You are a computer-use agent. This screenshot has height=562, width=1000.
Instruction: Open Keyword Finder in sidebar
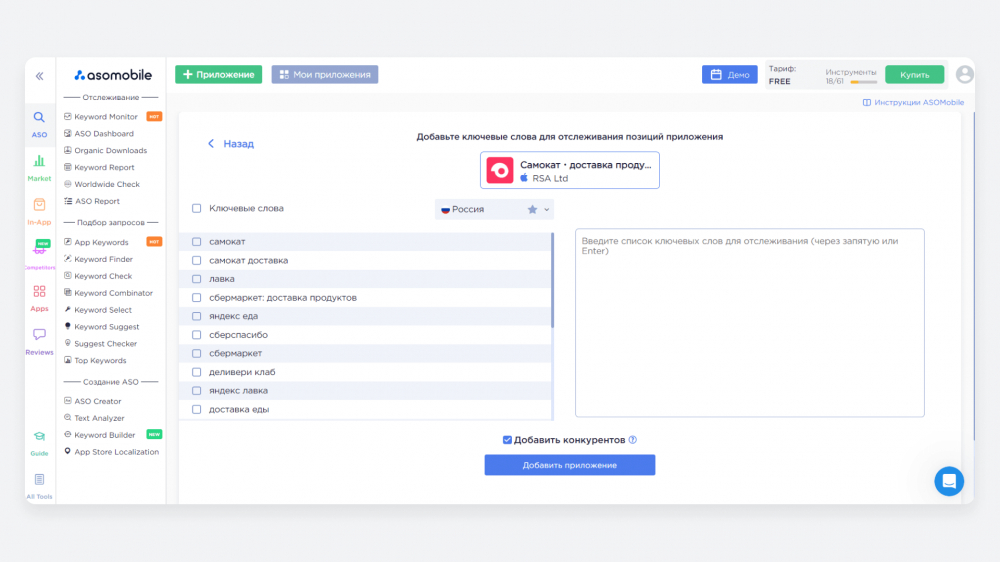coord(103,259)
